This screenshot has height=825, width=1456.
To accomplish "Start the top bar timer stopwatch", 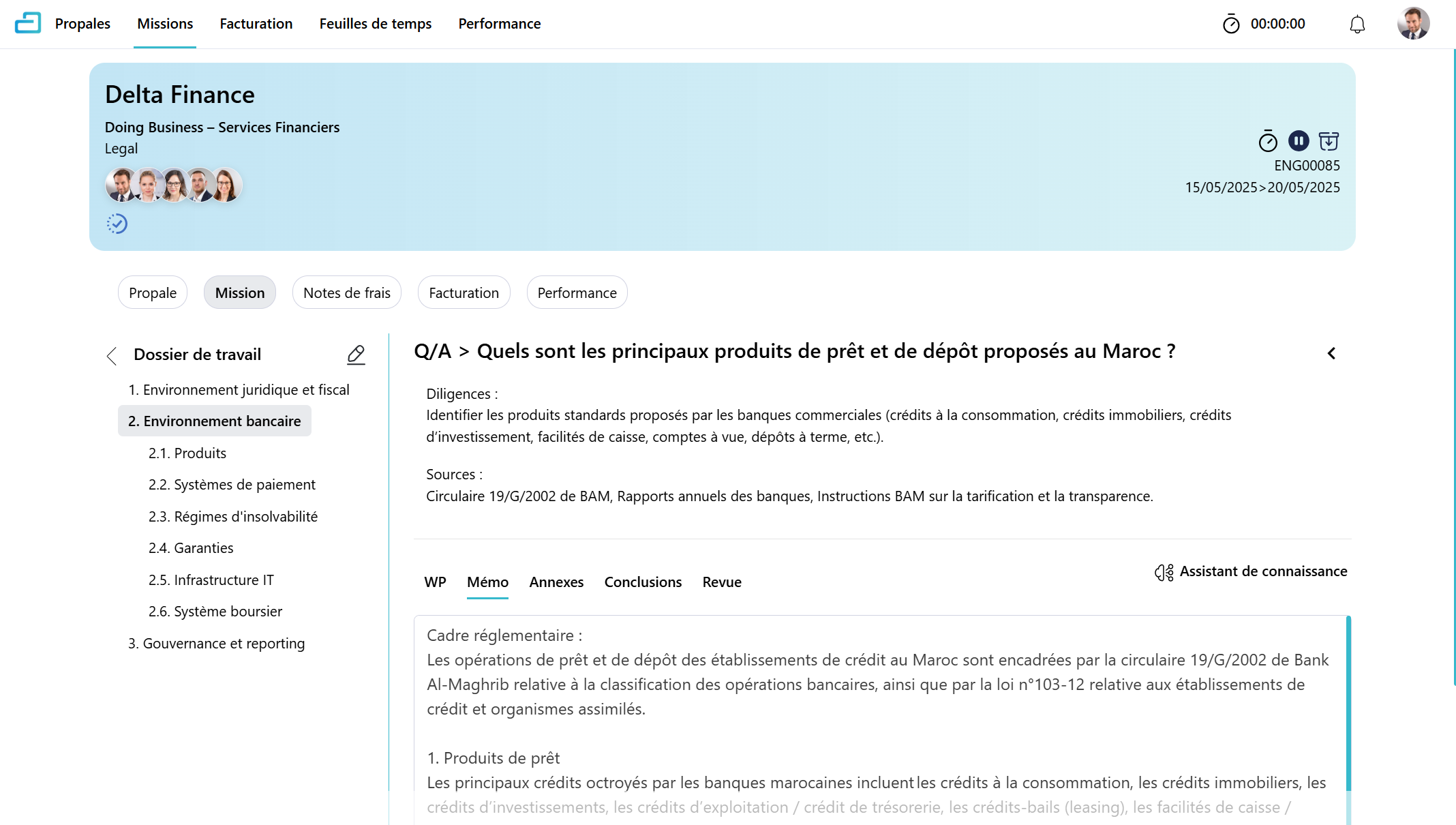I will coord(1231,25).
